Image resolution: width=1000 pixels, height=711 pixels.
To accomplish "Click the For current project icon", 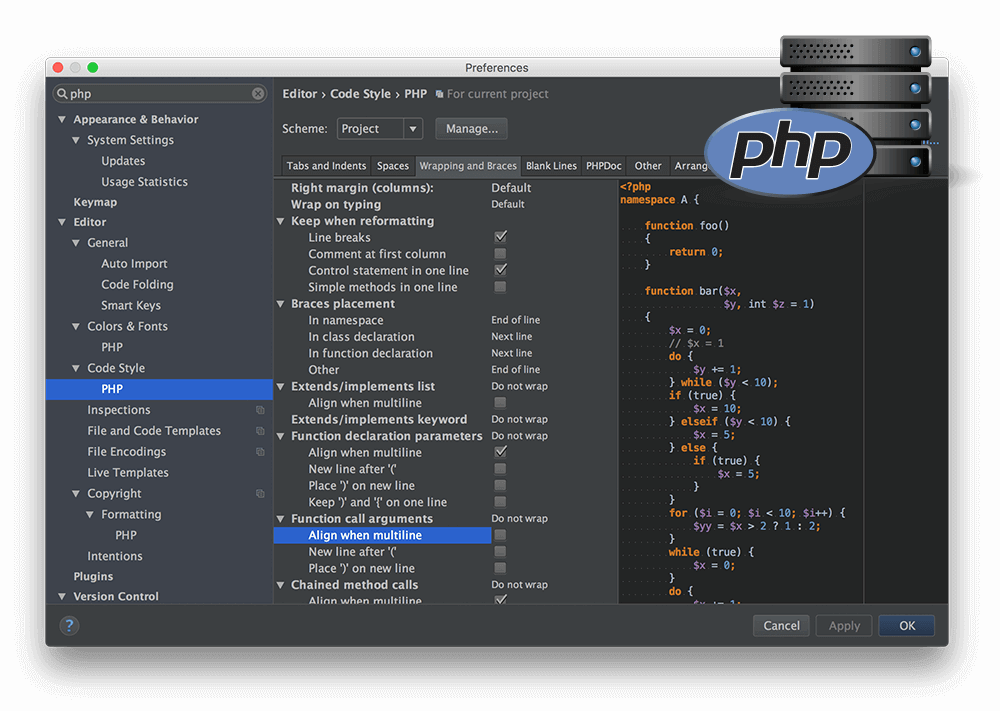I will [439, 94].
